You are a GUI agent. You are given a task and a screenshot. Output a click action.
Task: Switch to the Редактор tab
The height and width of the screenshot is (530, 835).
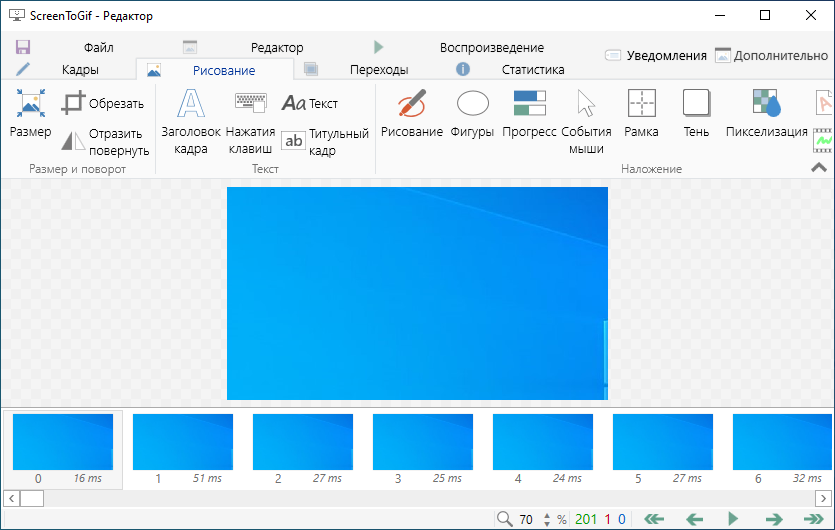pos(277,47)
